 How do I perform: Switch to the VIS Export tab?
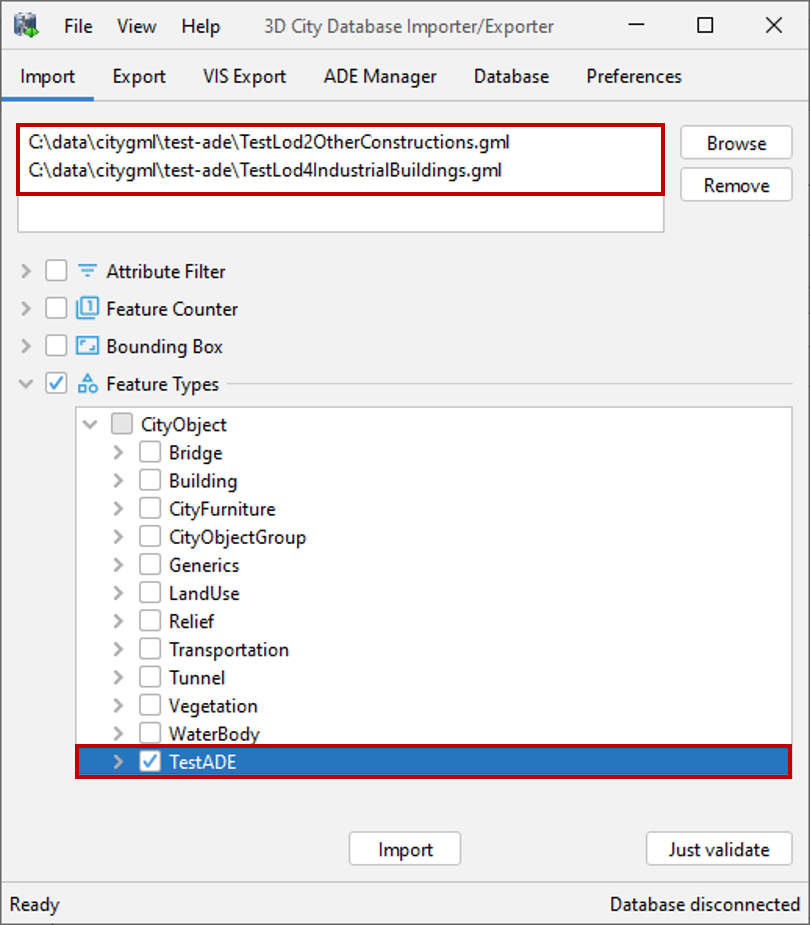tap(244, 76)
